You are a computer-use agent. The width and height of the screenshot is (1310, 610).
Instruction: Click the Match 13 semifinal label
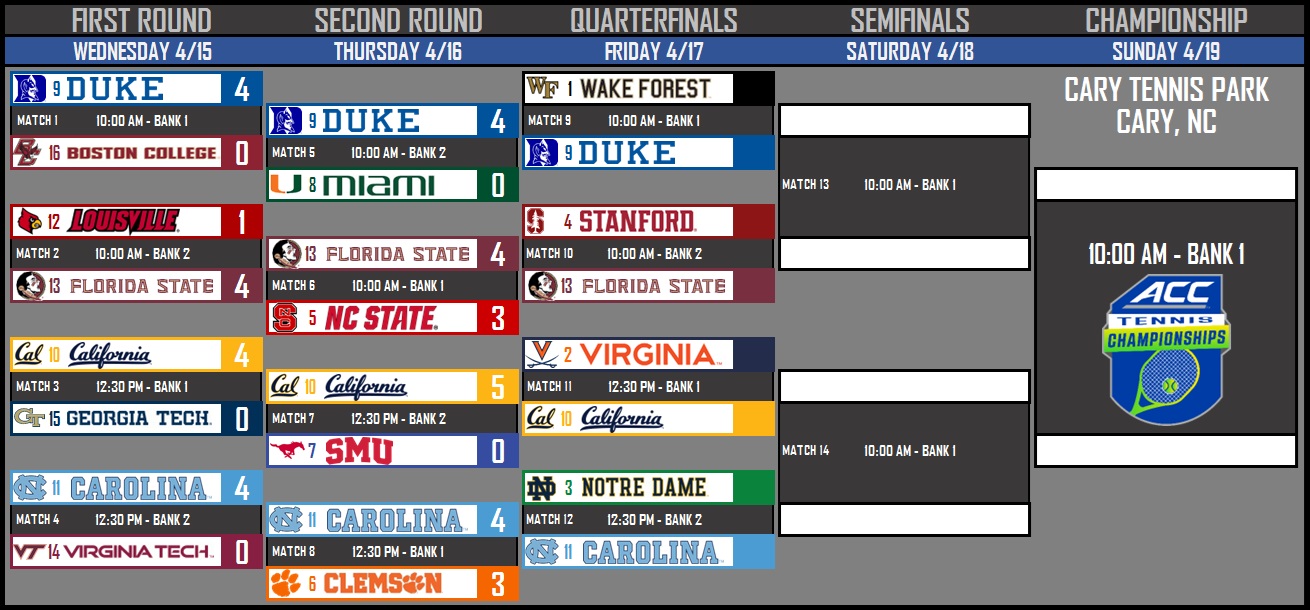coord(805,185)
